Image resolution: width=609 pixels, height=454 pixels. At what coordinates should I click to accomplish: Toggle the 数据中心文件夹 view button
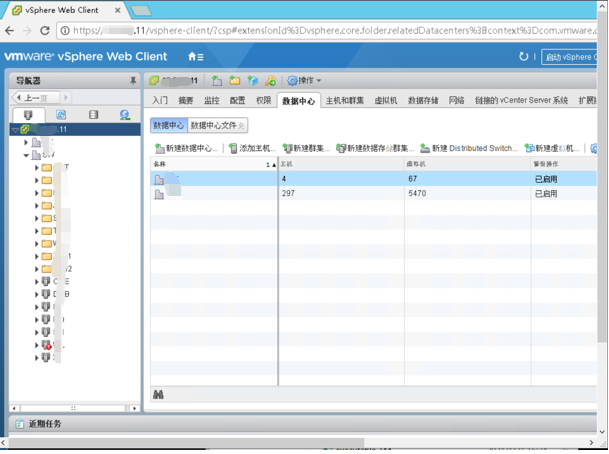[x=217, y=126]
